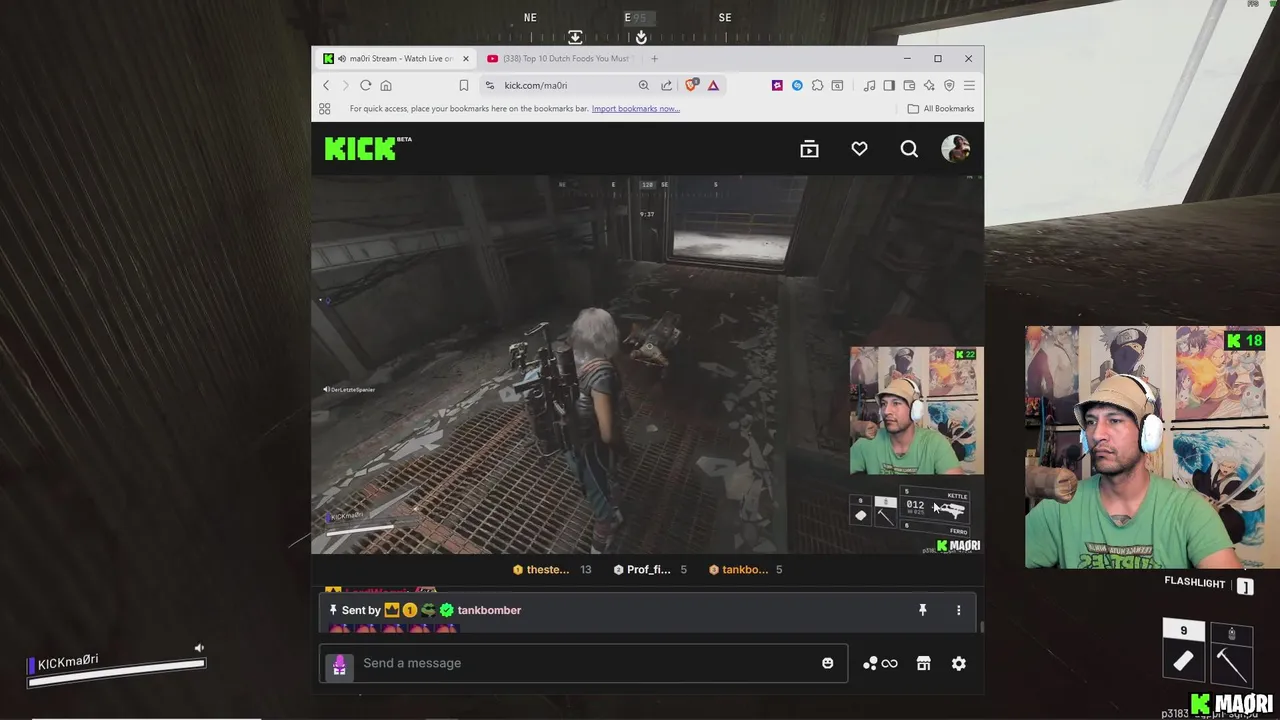Close the ma0ri Stream tab
This screenshot has height=720, width=1280.
click(465, 59)
